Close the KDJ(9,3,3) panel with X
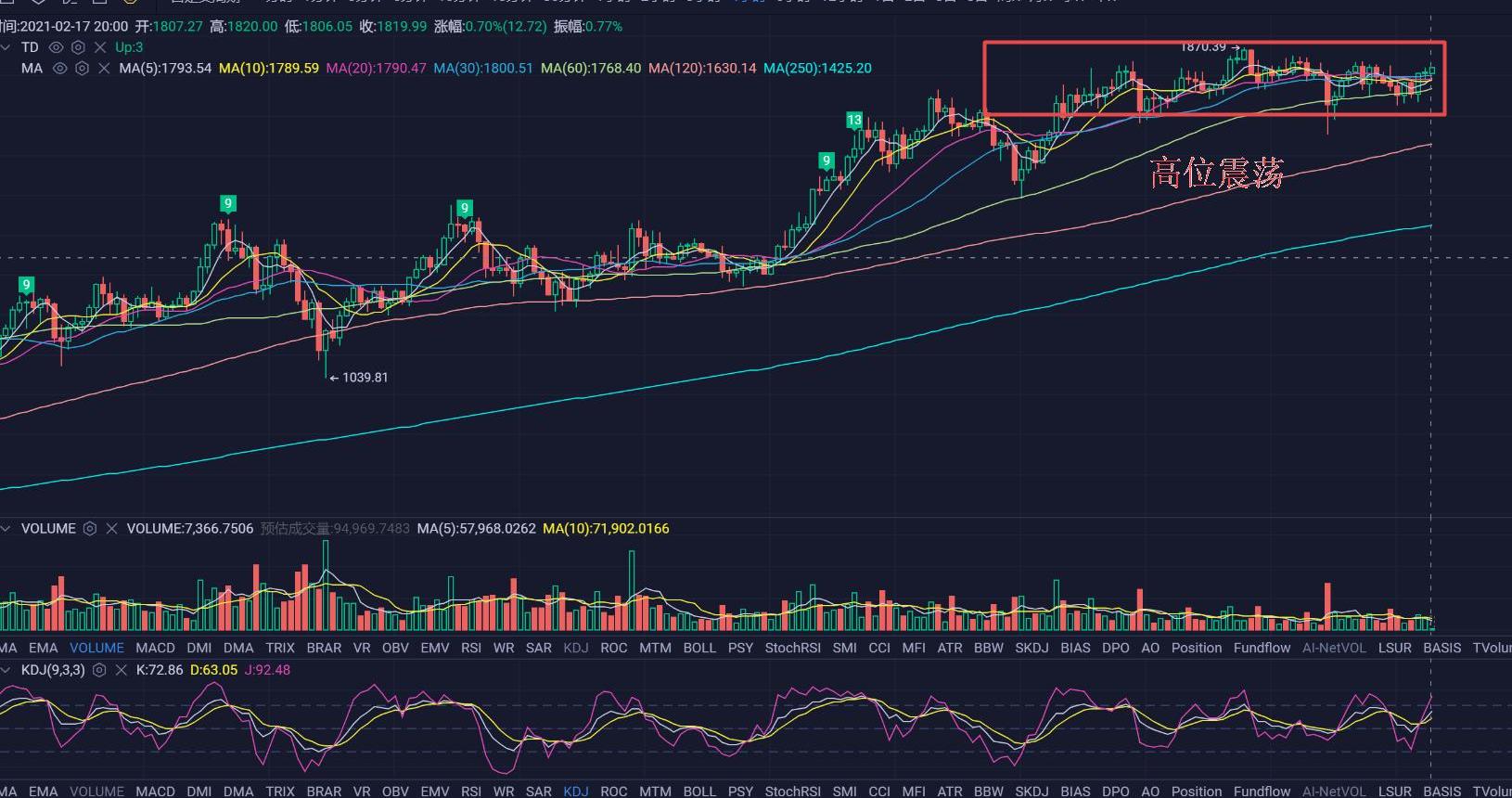 point(121,670)
